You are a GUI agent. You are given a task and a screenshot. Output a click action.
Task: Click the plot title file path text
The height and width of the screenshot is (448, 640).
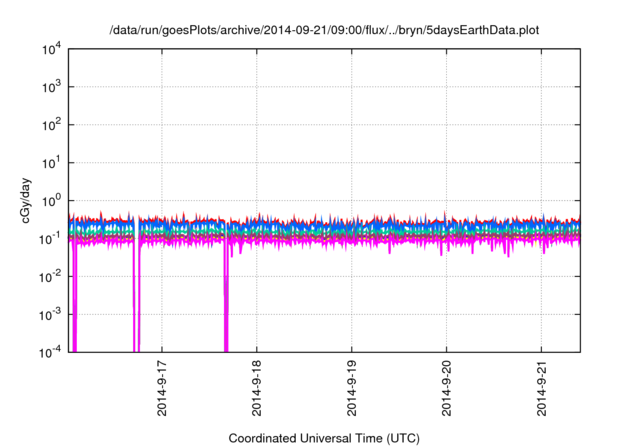[324, 30]
